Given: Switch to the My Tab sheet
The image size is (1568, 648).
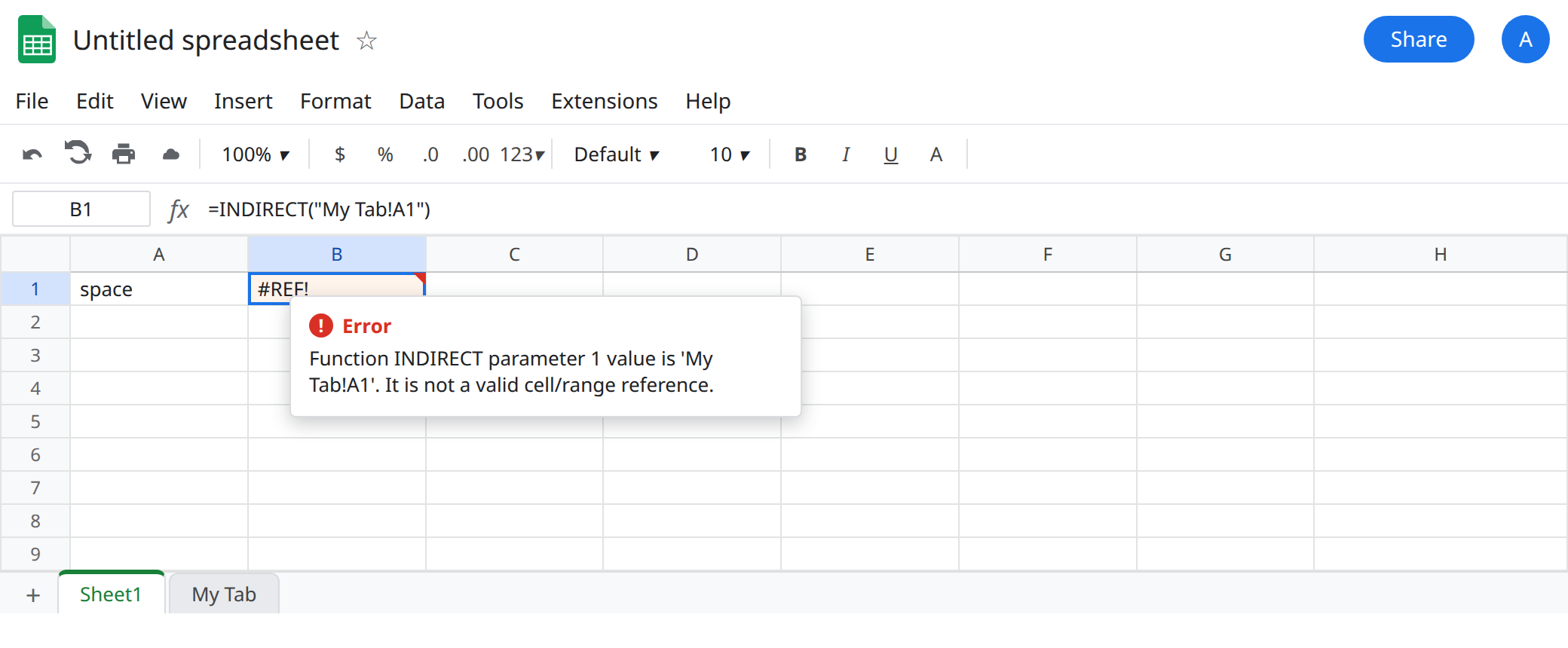Looking at the screenshot, I should pos(224,595).
